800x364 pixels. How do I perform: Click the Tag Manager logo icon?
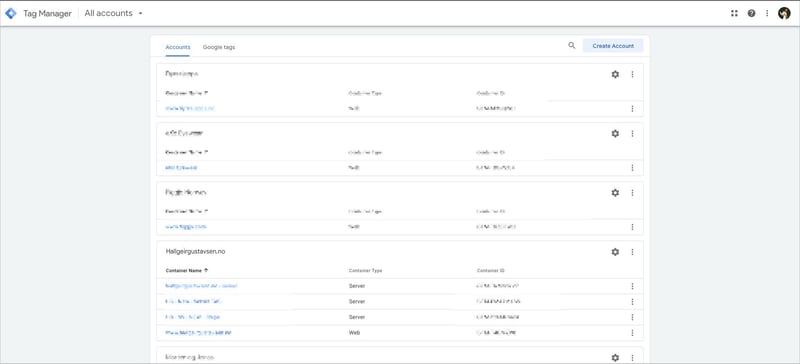11,13
